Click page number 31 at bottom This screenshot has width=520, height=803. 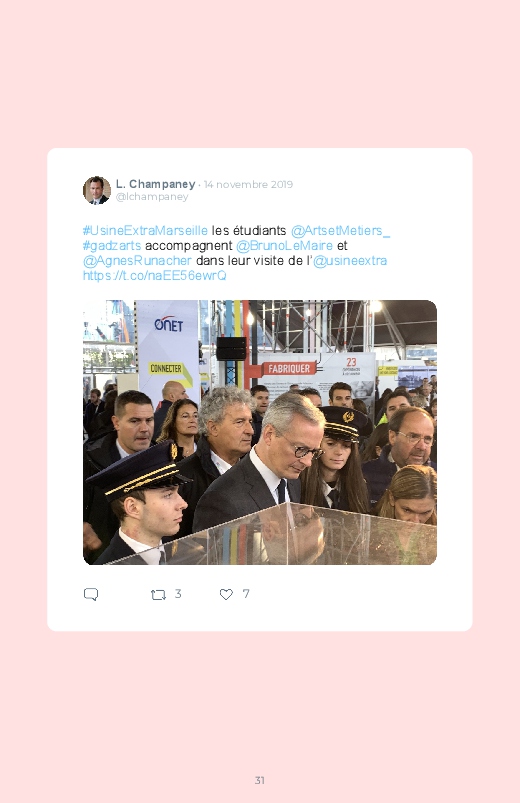[260, 780]
